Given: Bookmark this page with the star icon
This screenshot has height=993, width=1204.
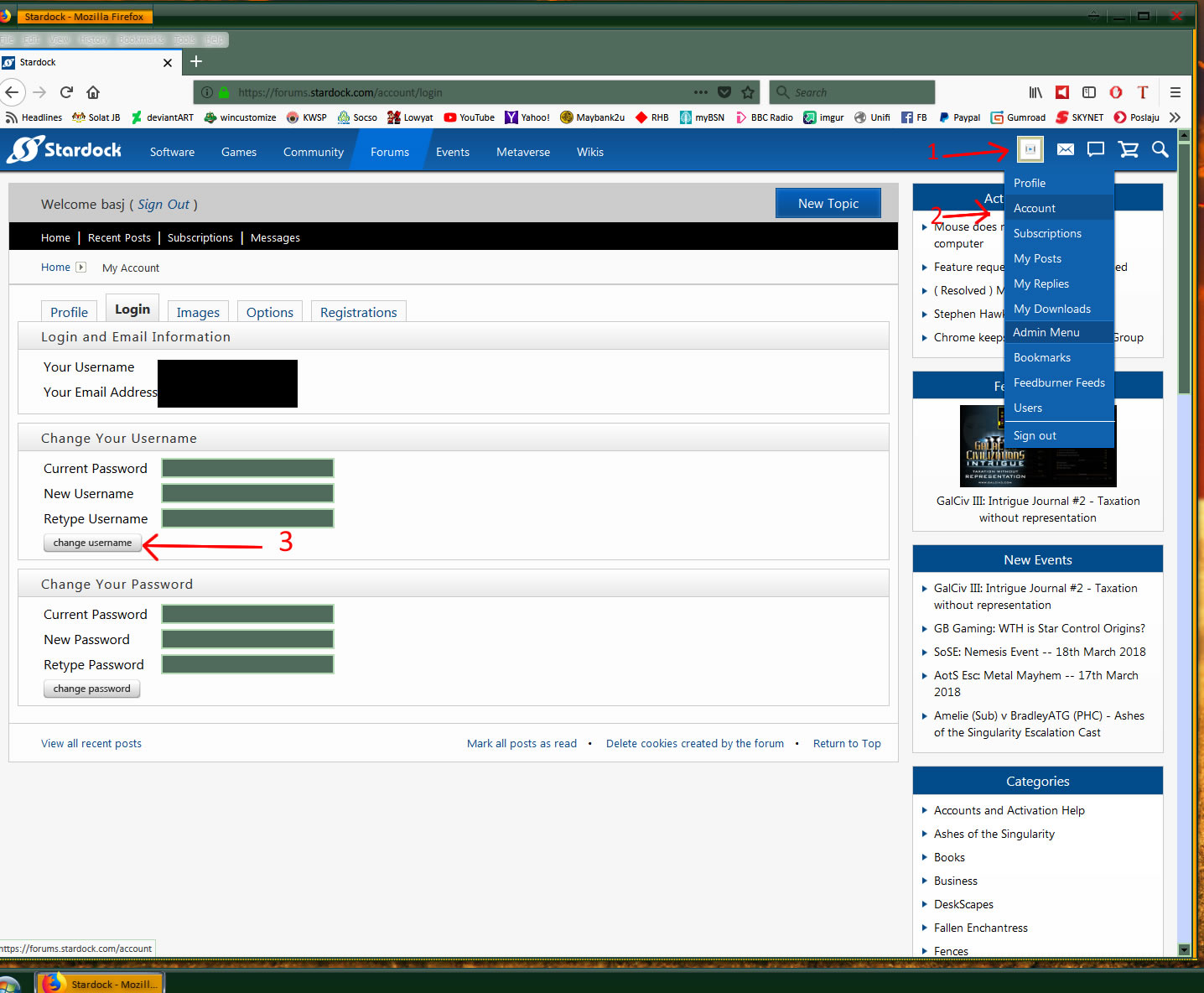Looking at the screenshot, I should (748, 92).
